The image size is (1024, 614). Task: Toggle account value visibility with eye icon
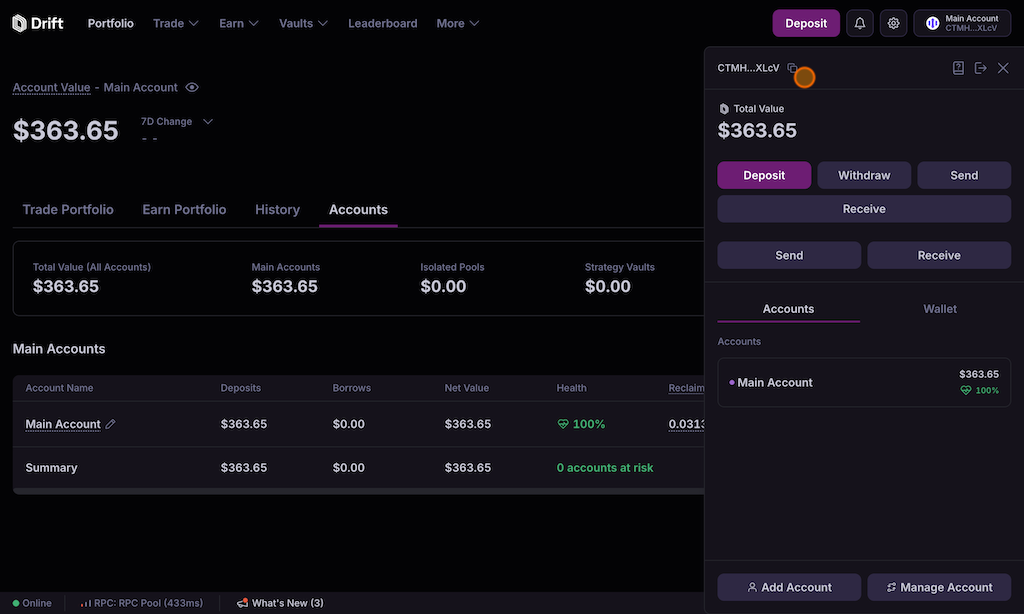(192, 88)
